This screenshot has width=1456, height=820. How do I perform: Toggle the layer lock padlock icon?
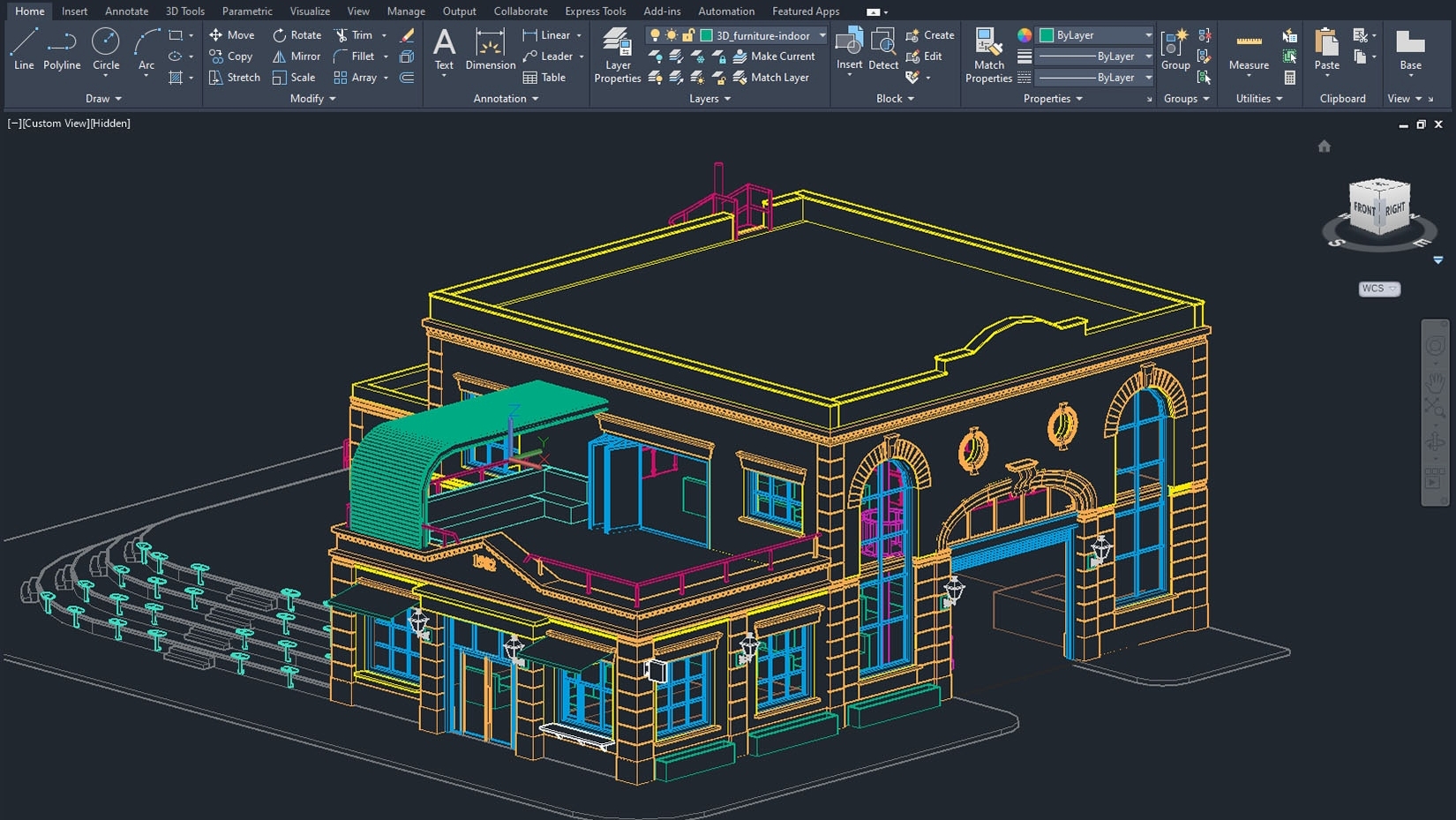688,35
